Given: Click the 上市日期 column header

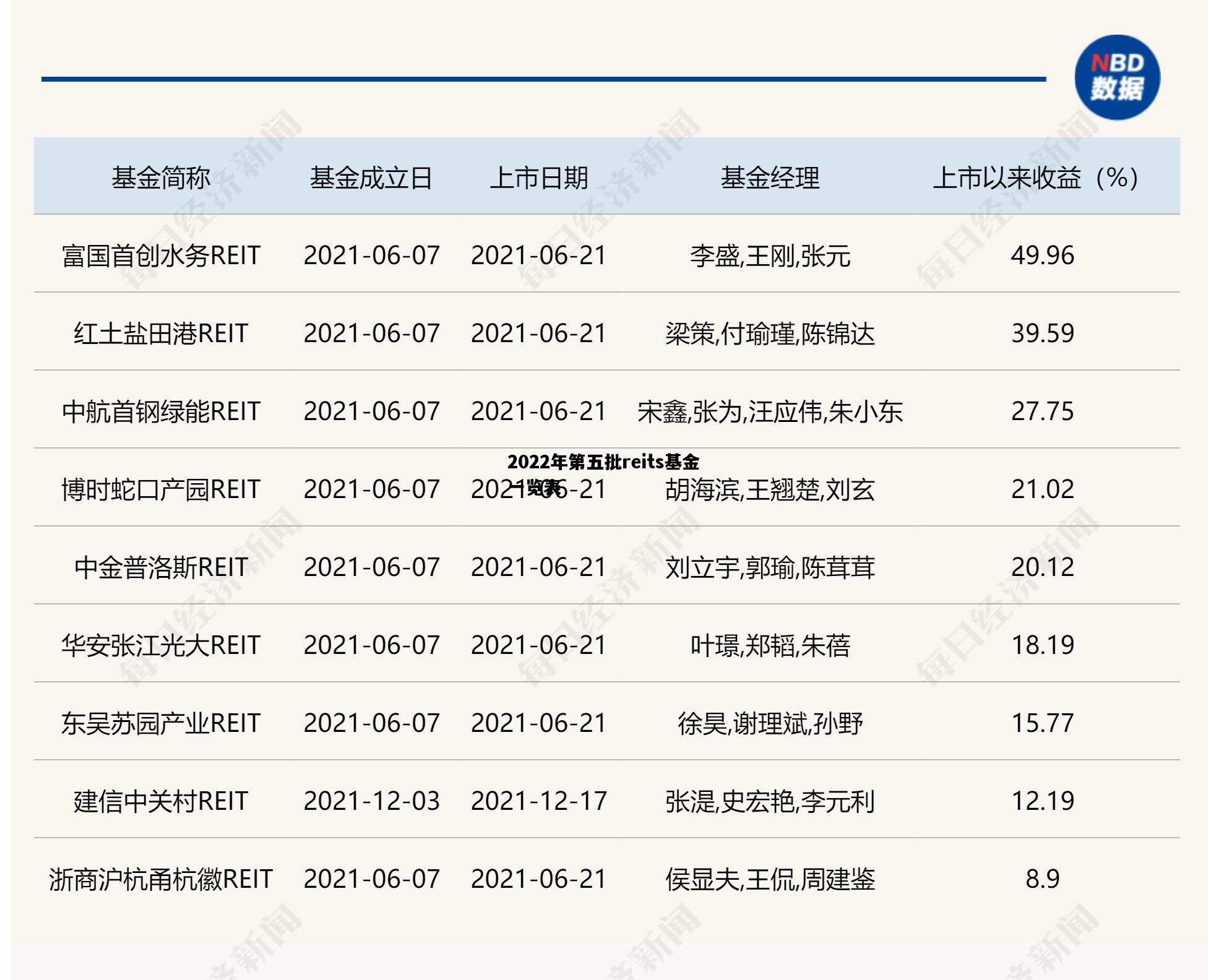Looking at the screenshot, I should [539, 178].
